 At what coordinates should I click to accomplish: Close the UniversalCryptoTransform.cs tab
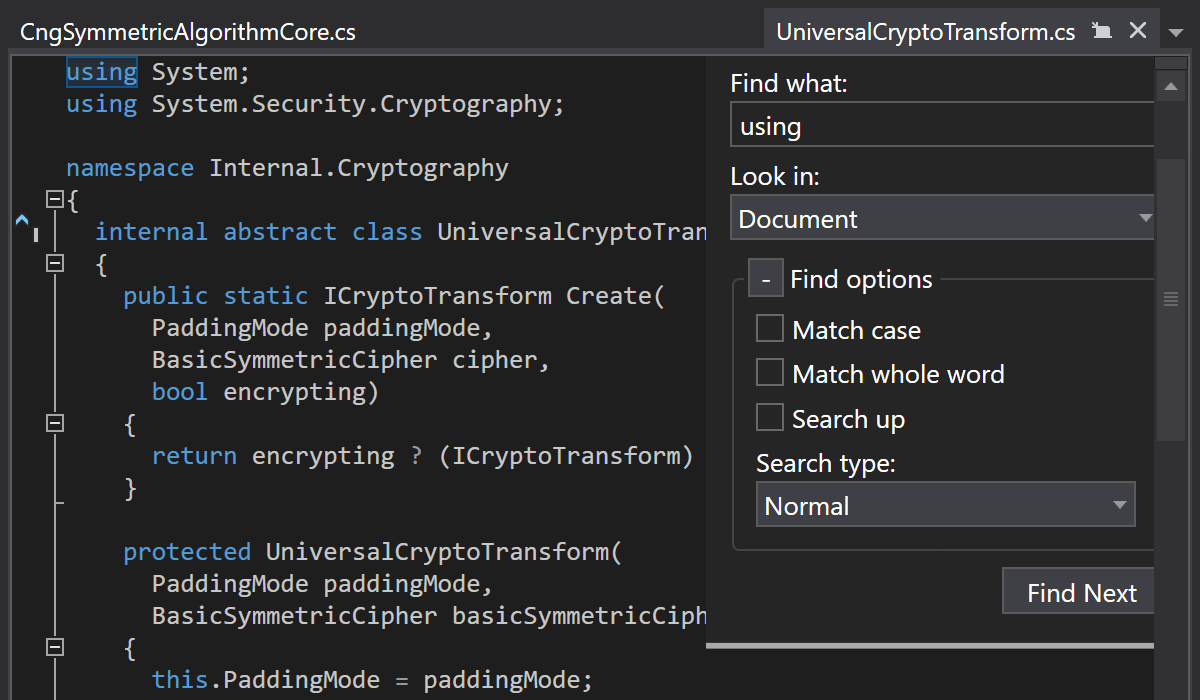(1138, 31)
